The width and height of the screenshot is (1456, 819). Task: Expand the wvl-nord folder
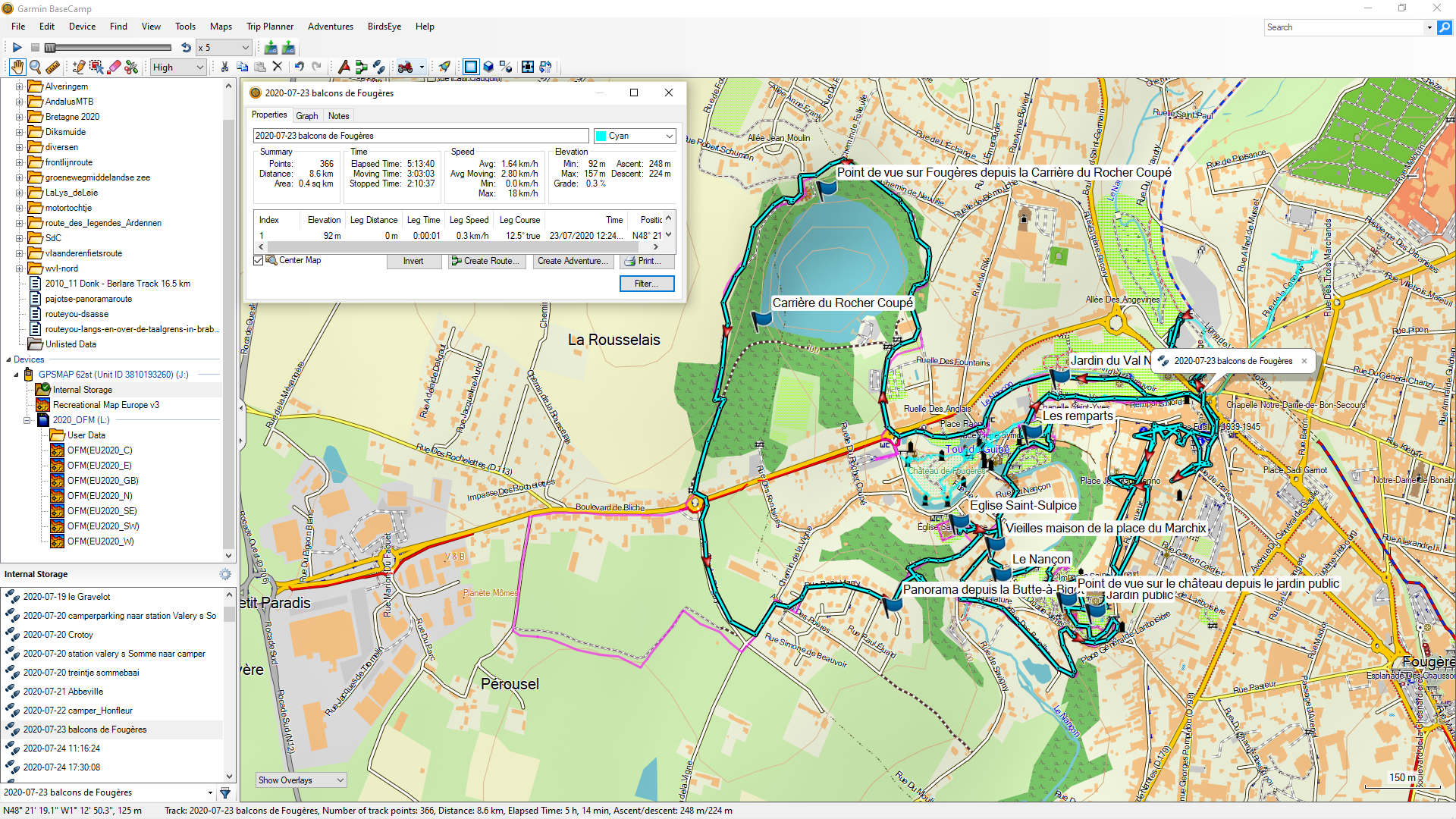(19, 268)
